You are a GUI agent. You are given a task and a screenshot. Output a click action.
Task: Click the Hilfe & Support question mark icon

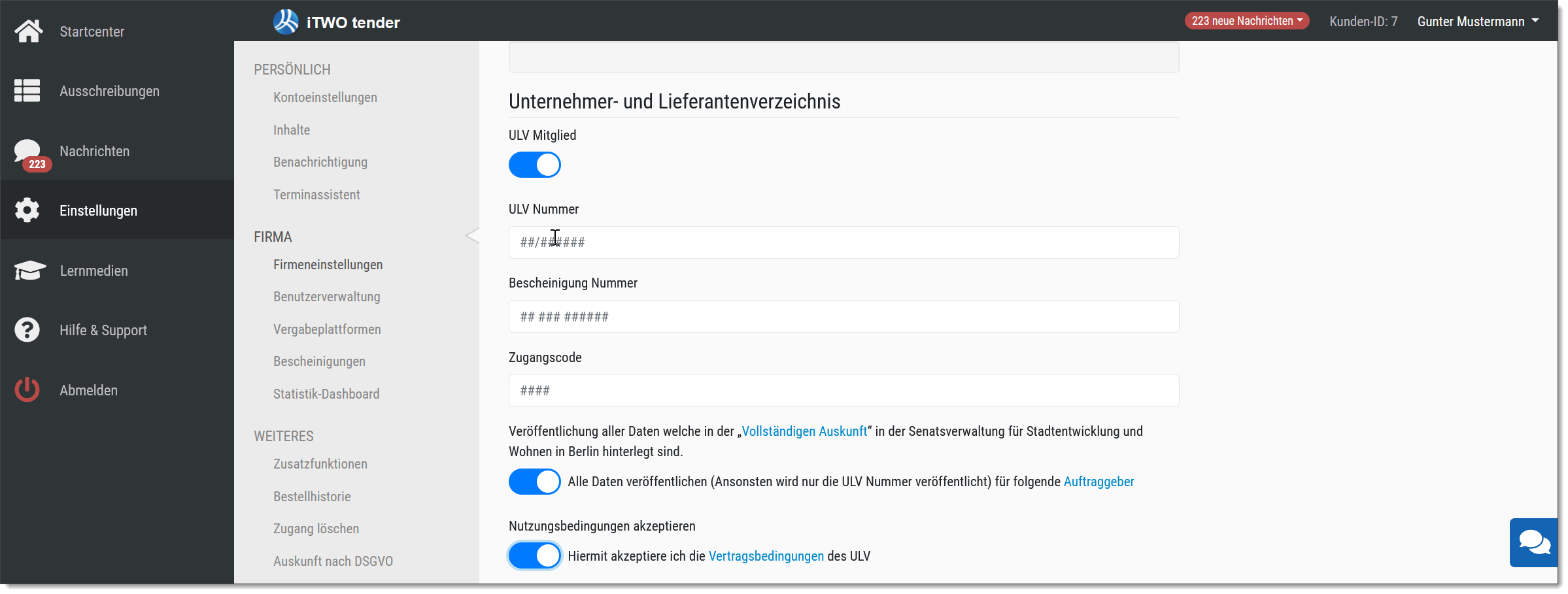pyautogui.click(x=27, y=329)
